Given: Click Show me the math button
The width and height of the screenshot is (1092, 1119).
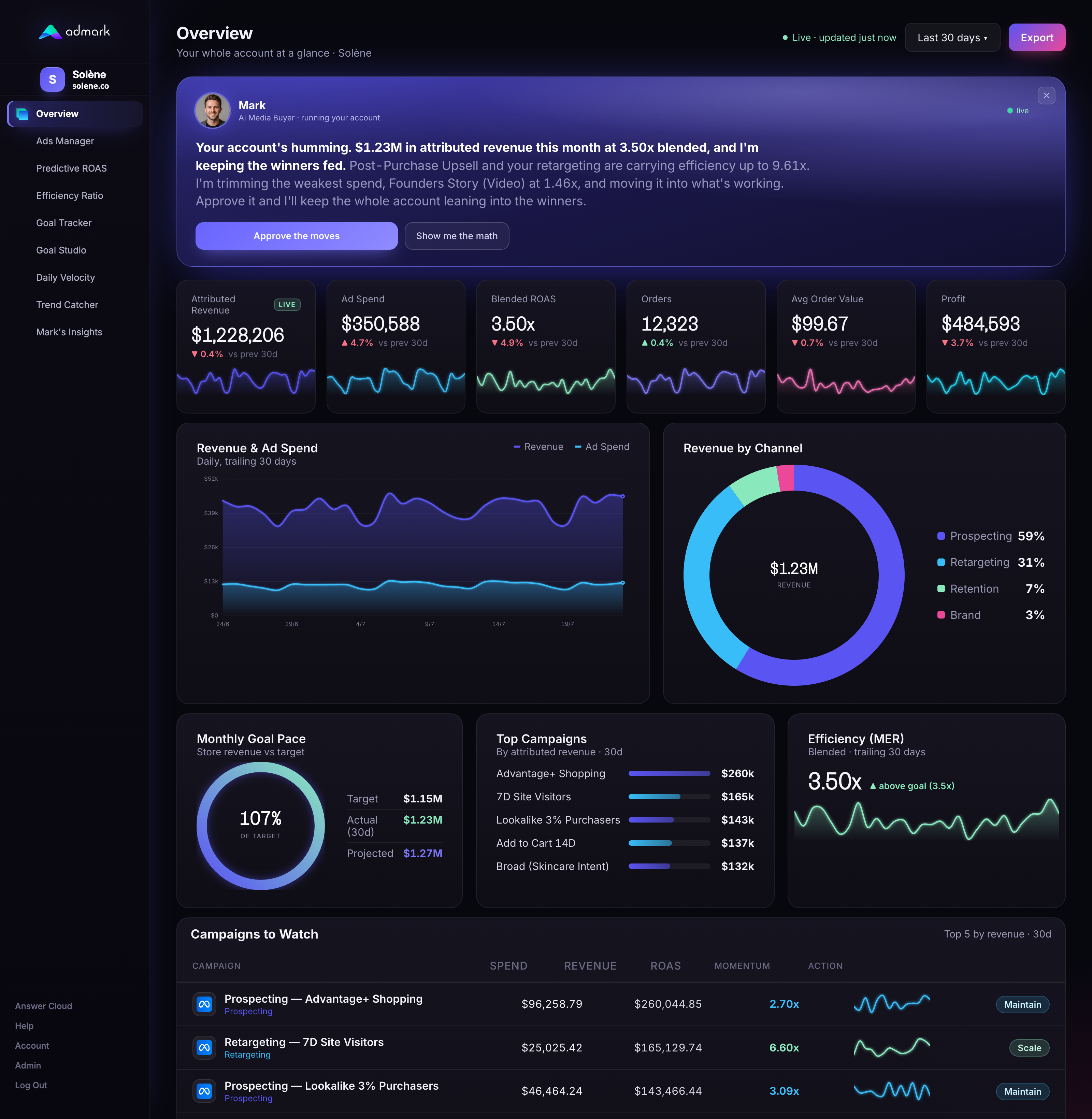Looking at the screenshot, I should point(457,236).
